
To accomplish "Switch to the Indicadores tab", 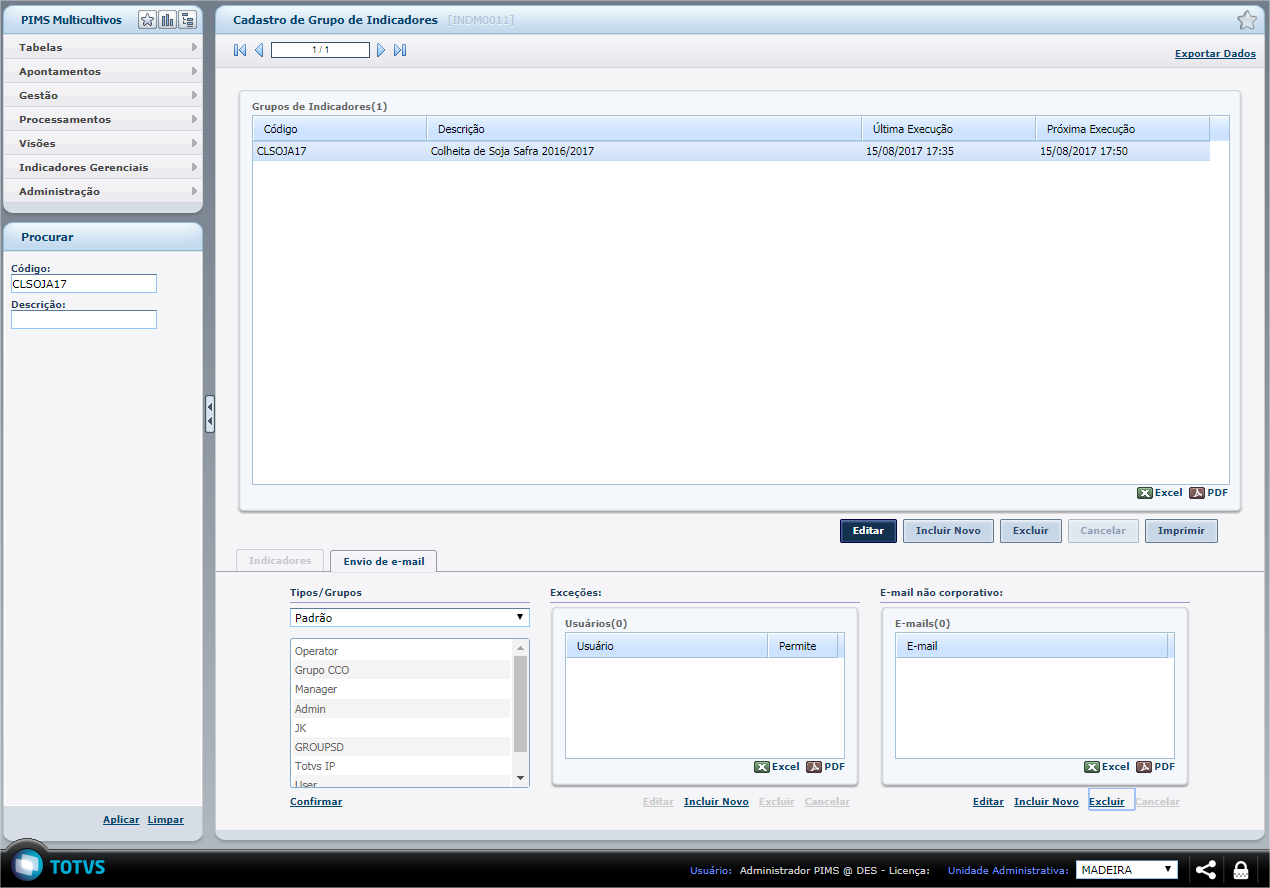I will click(x=280, y=561).
